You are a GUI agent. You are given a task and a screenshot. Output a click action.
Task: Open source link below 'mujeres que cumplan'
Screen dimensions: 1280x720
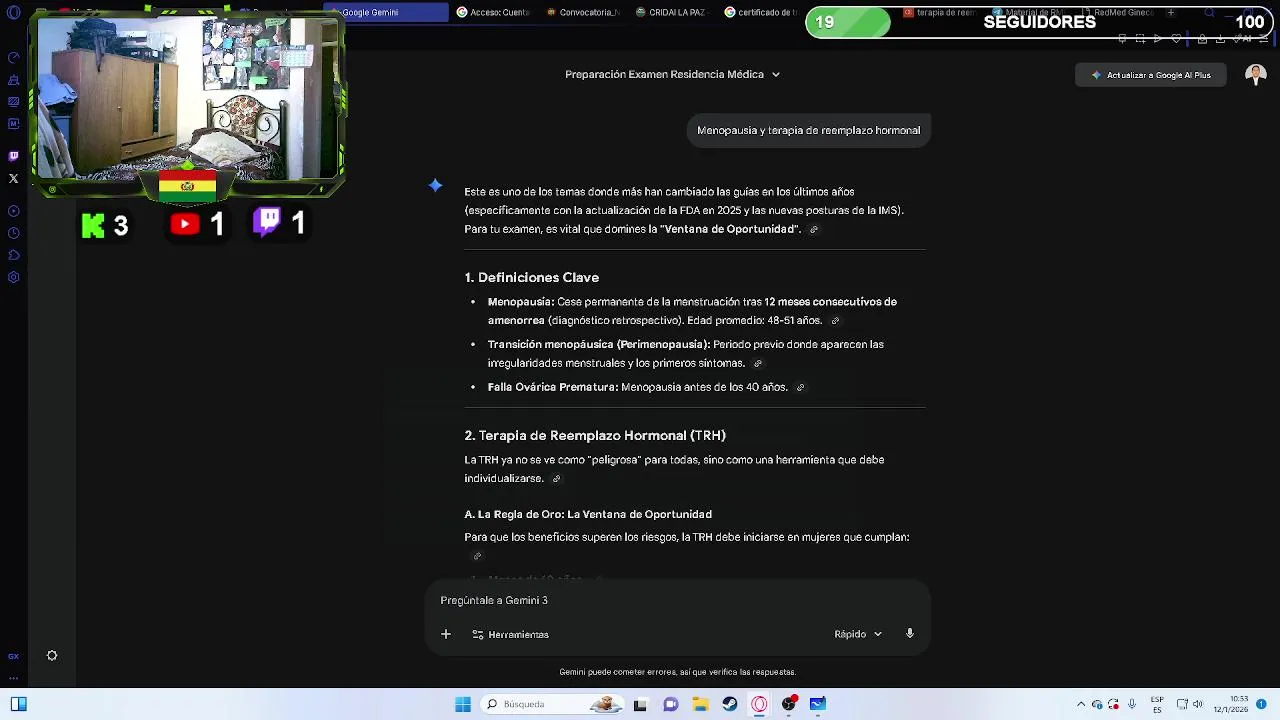(x=477, y=556)
